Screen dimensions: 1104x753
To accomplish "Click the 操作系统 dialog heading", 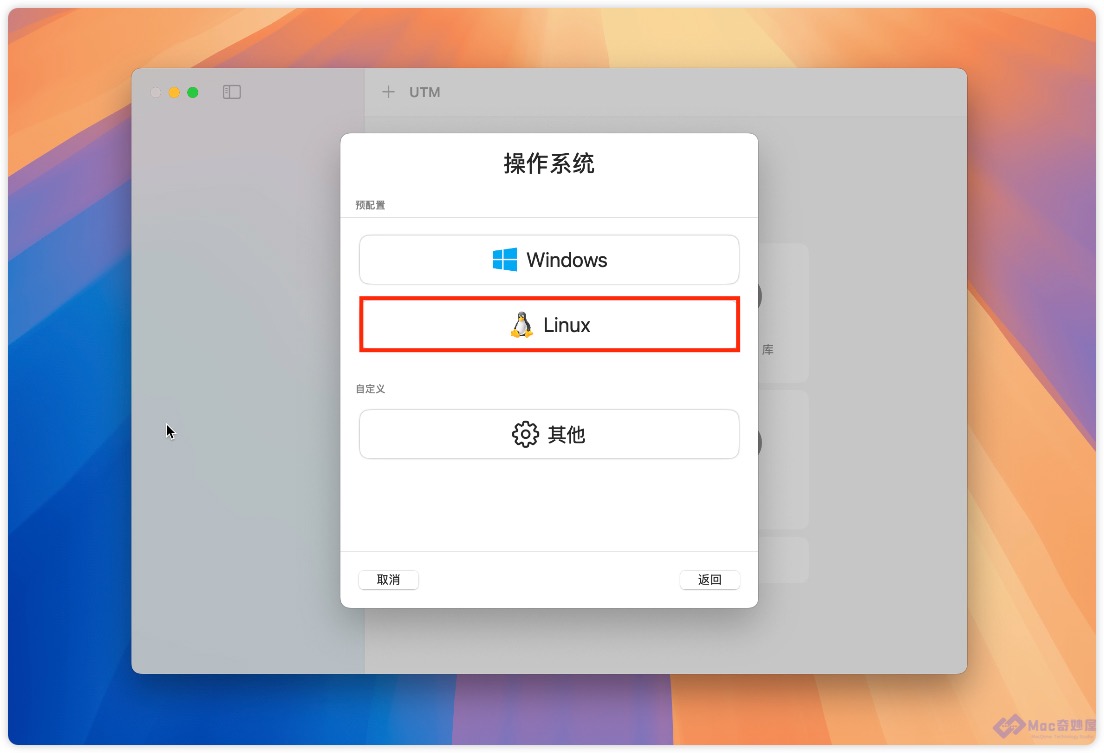I will tap(549, 163).
